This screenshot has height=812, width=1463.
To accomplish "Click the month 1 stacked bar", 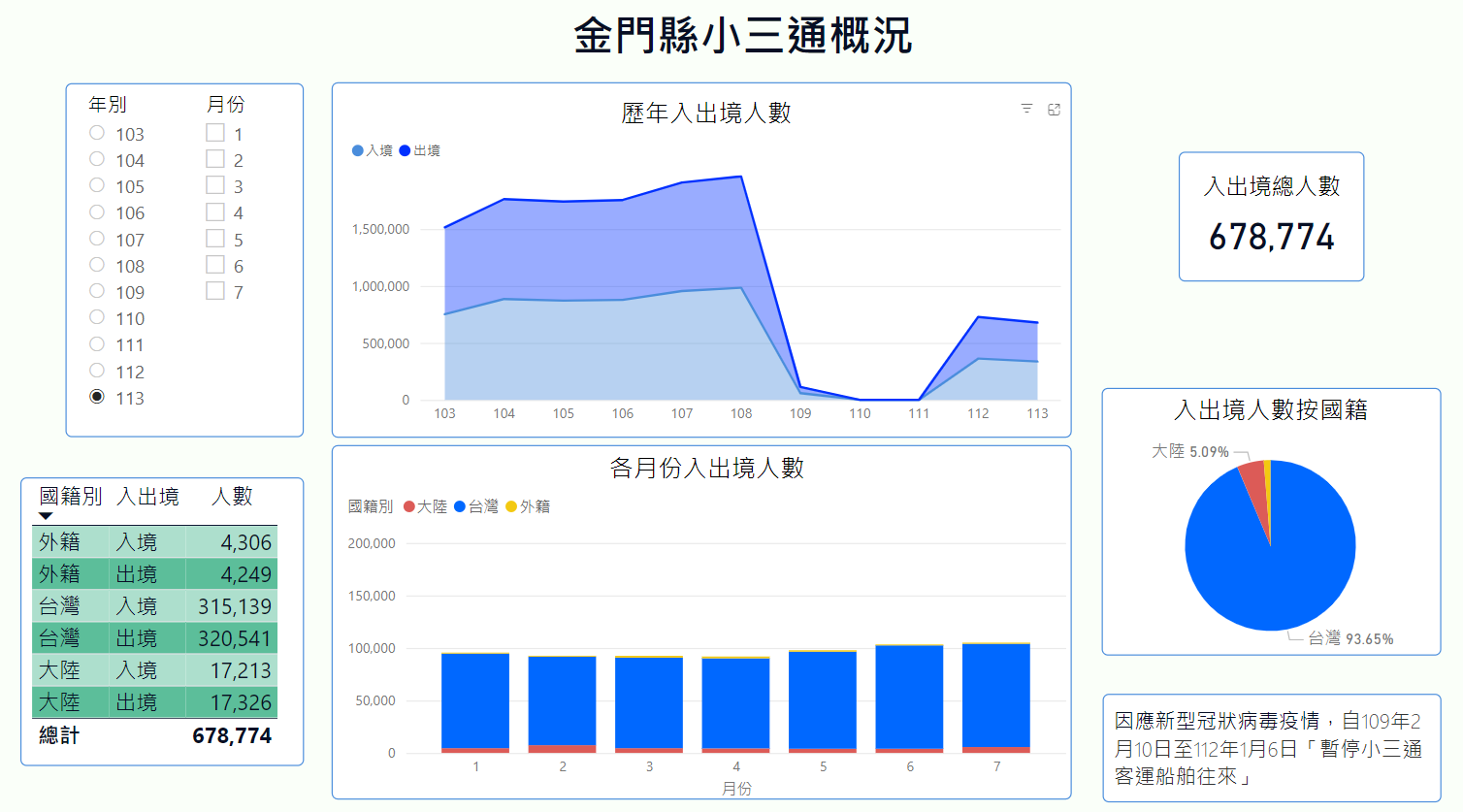I will (x=475, y=703).
